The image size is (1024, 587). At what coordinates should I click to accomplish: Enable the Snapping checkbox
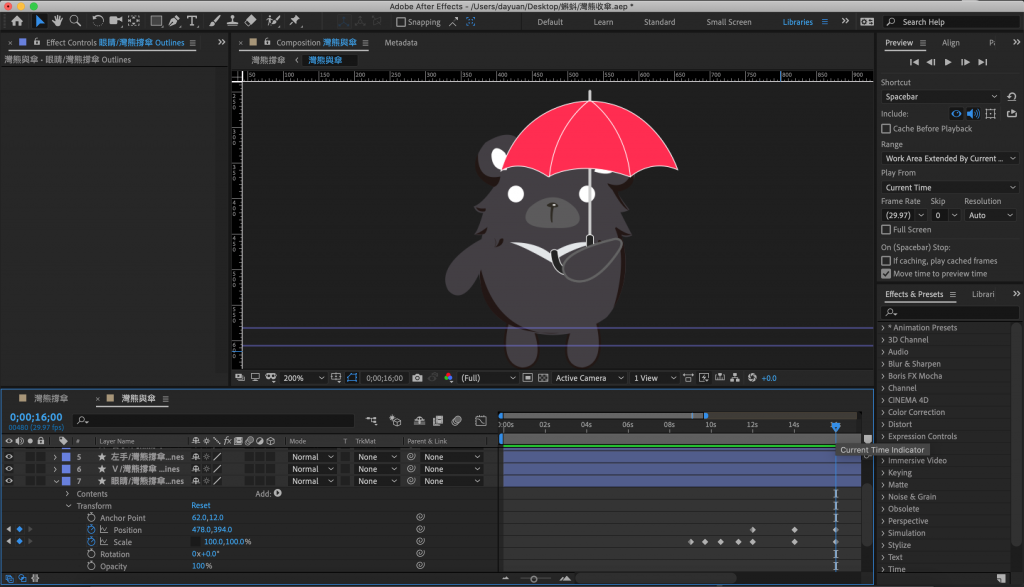click(401, 22)
